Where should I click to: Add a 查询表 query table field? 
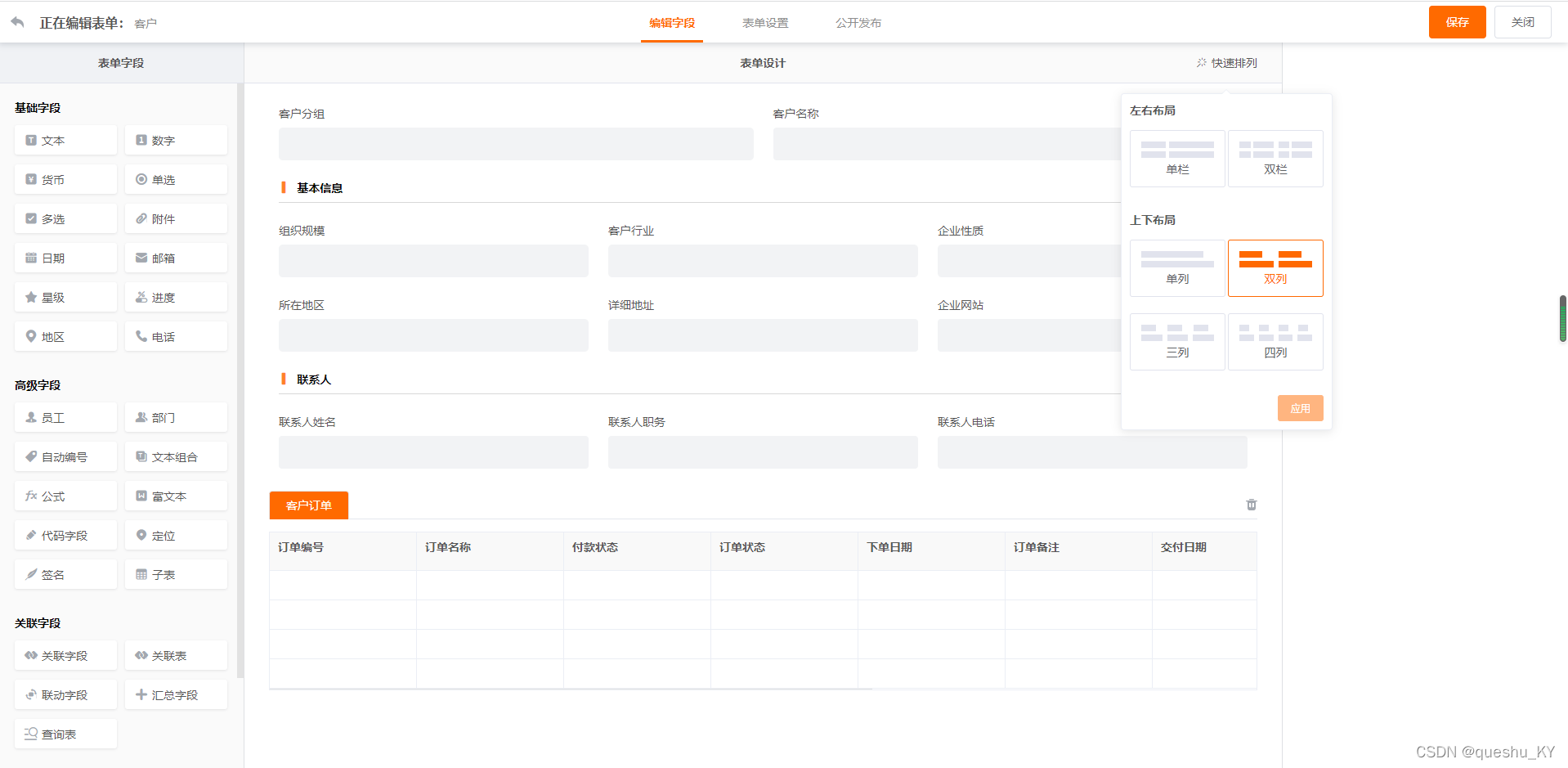pos(65,734)
